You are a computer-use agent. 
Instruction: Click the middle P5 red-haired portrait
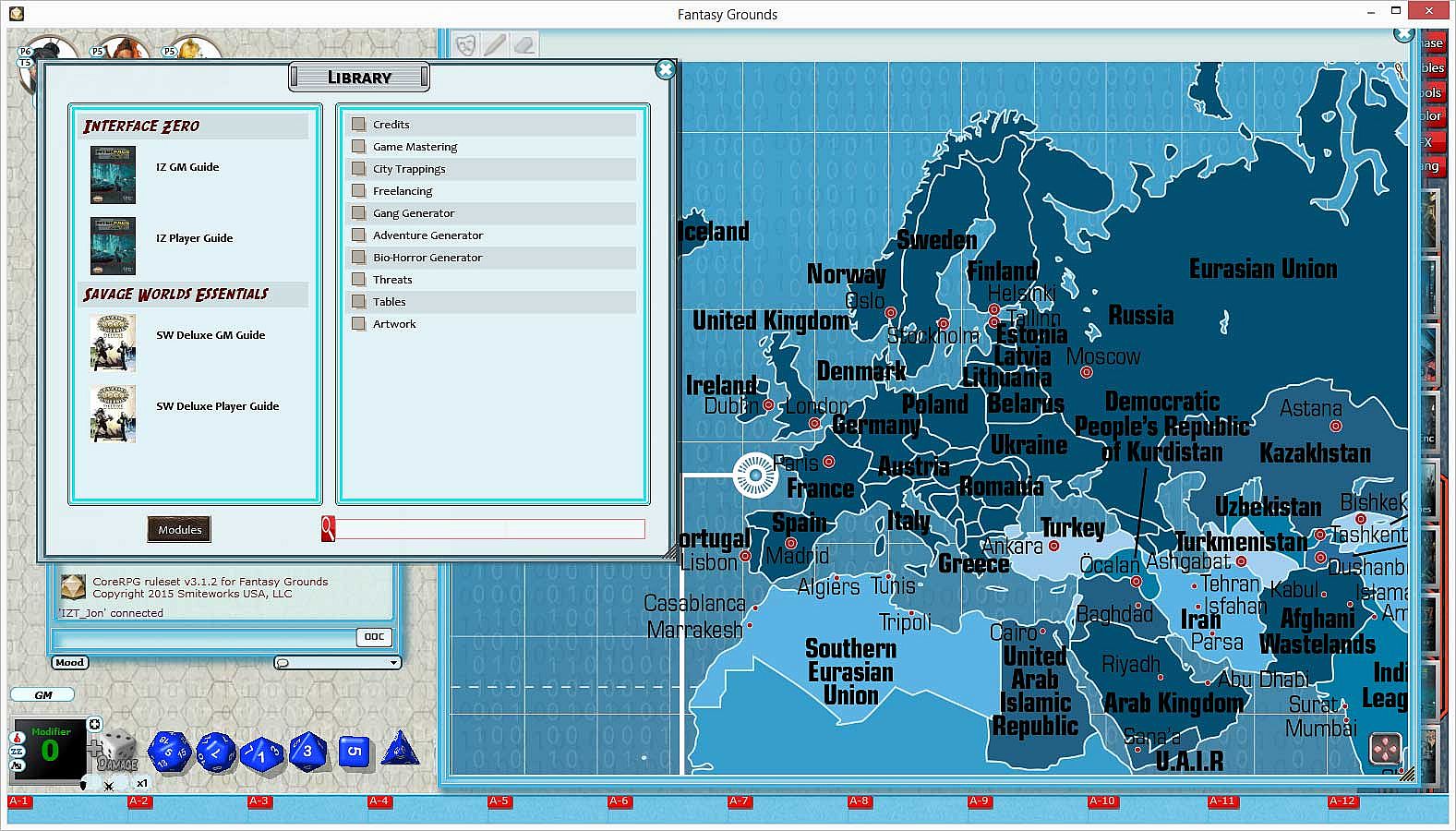pyautogui.click(x=120, y=48)
